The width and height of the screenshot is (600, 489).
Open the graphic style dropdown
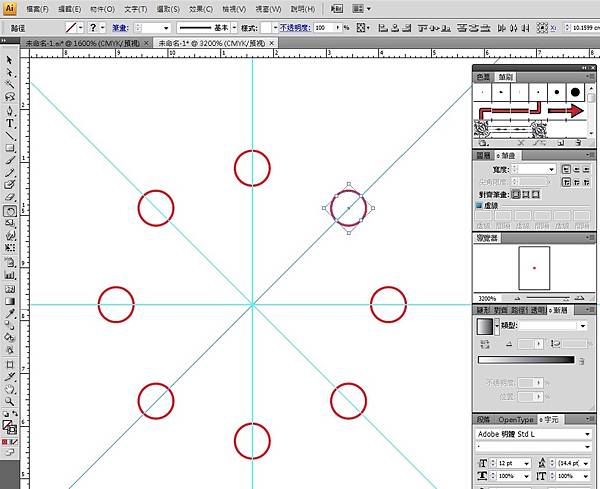click(275, 28)
